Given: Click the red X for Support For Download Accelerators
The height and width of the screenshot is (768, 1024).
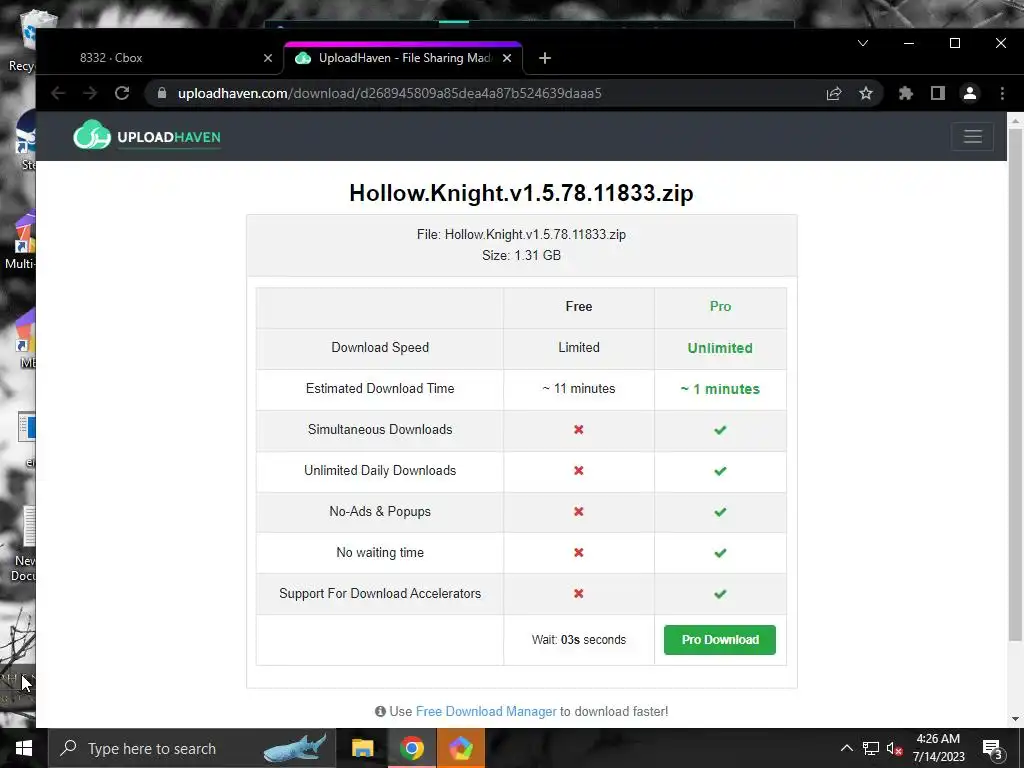Looking at the screenshot, I should coord(579,594).
